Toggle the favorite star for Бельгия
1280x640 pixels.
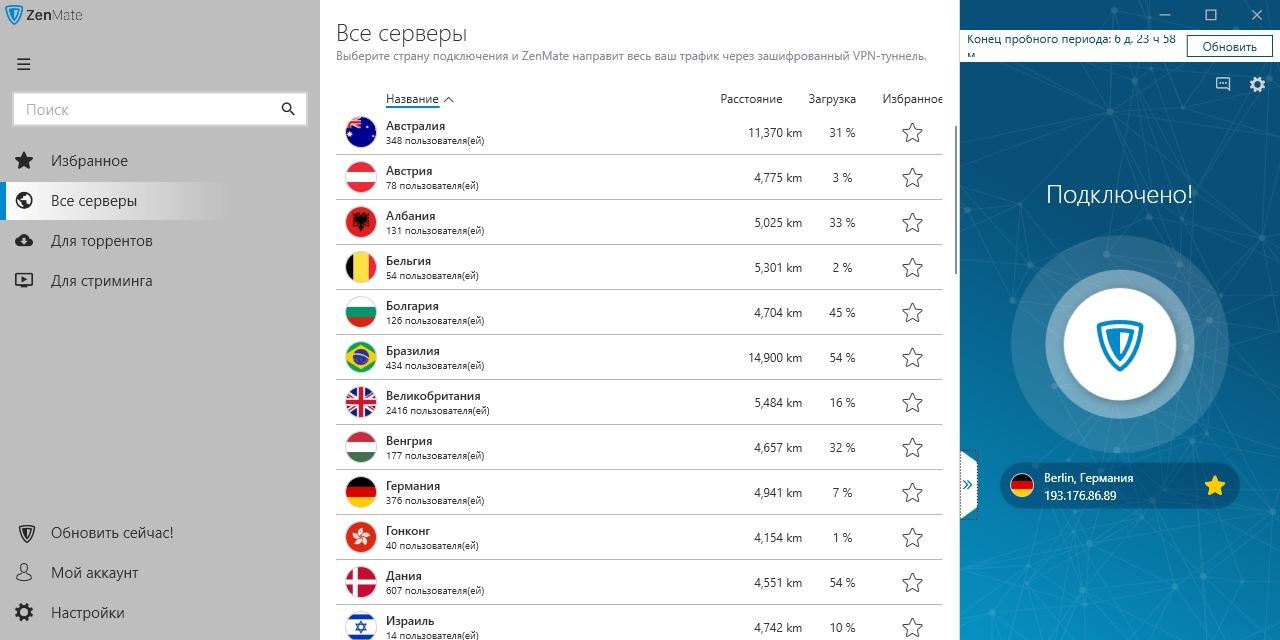point(912,268)
